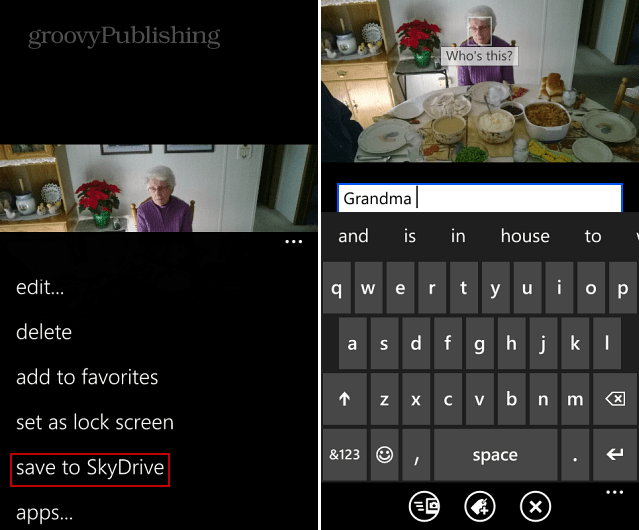Tap the 's' key

384,343
